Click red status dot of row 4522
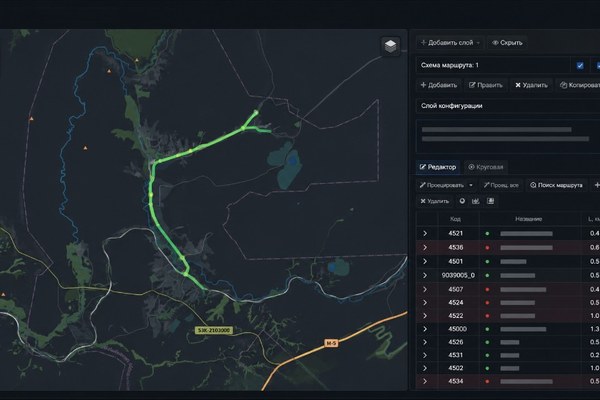This screenshot has height=400, width=600. [488, 316]
